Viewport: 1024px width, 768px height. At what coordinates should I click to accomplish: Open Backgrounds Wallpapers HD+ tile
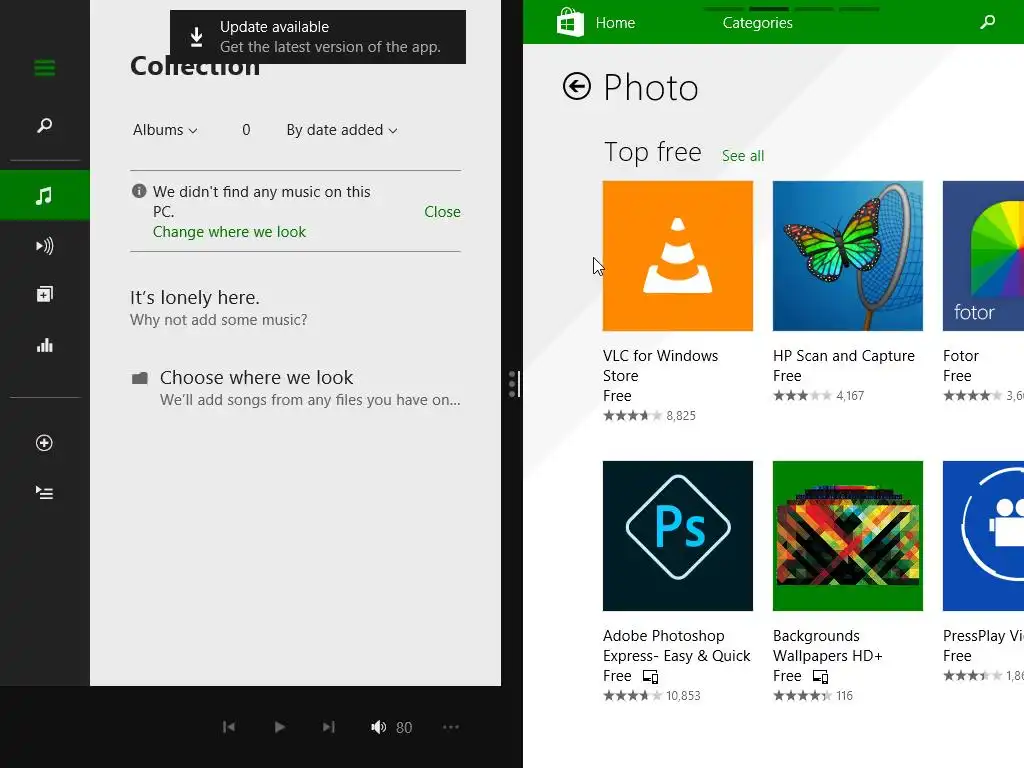pyautogui.click(x=848, y=536)
